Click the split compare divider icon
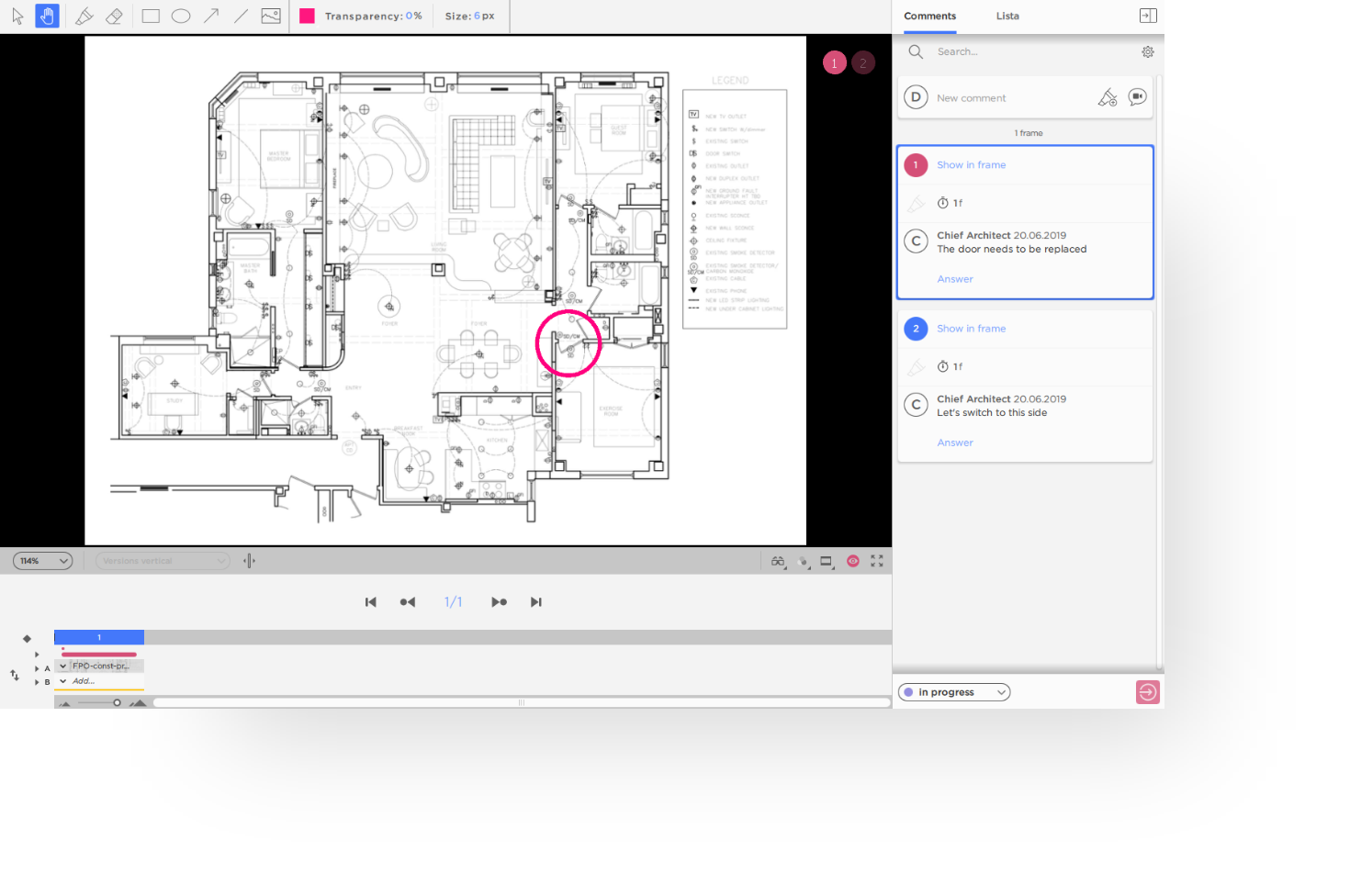 point(249,561)
